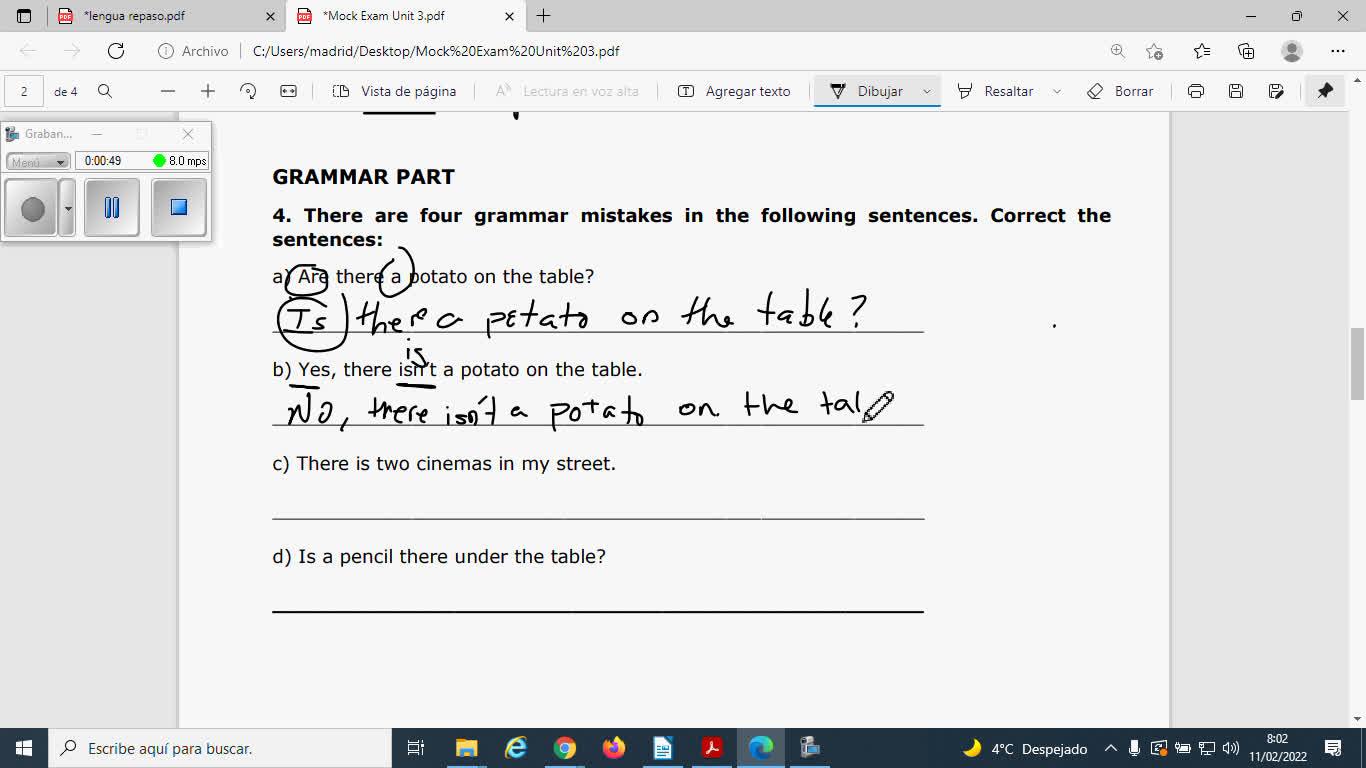Close the Mock Exam Unit 3.pdf tab
Image resolution: width=1366 pixels, height=768 pixels.
(509, 16)
